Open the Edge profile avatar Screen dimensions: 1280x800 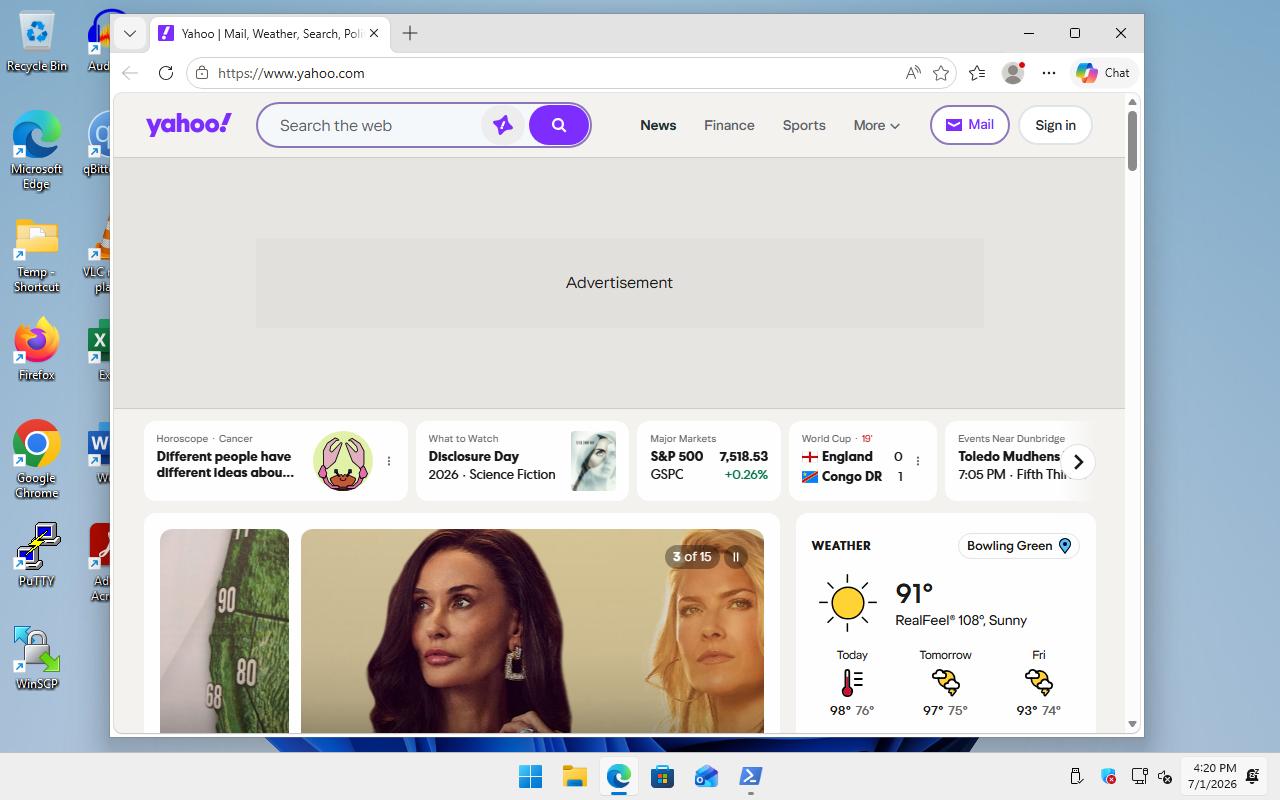tap(1013, 73)
